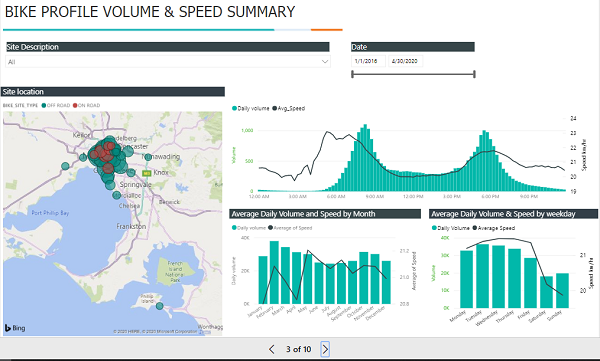Select the 'All' site description field
Viewport: 600px width, 361px height.
tap(168, 62)
